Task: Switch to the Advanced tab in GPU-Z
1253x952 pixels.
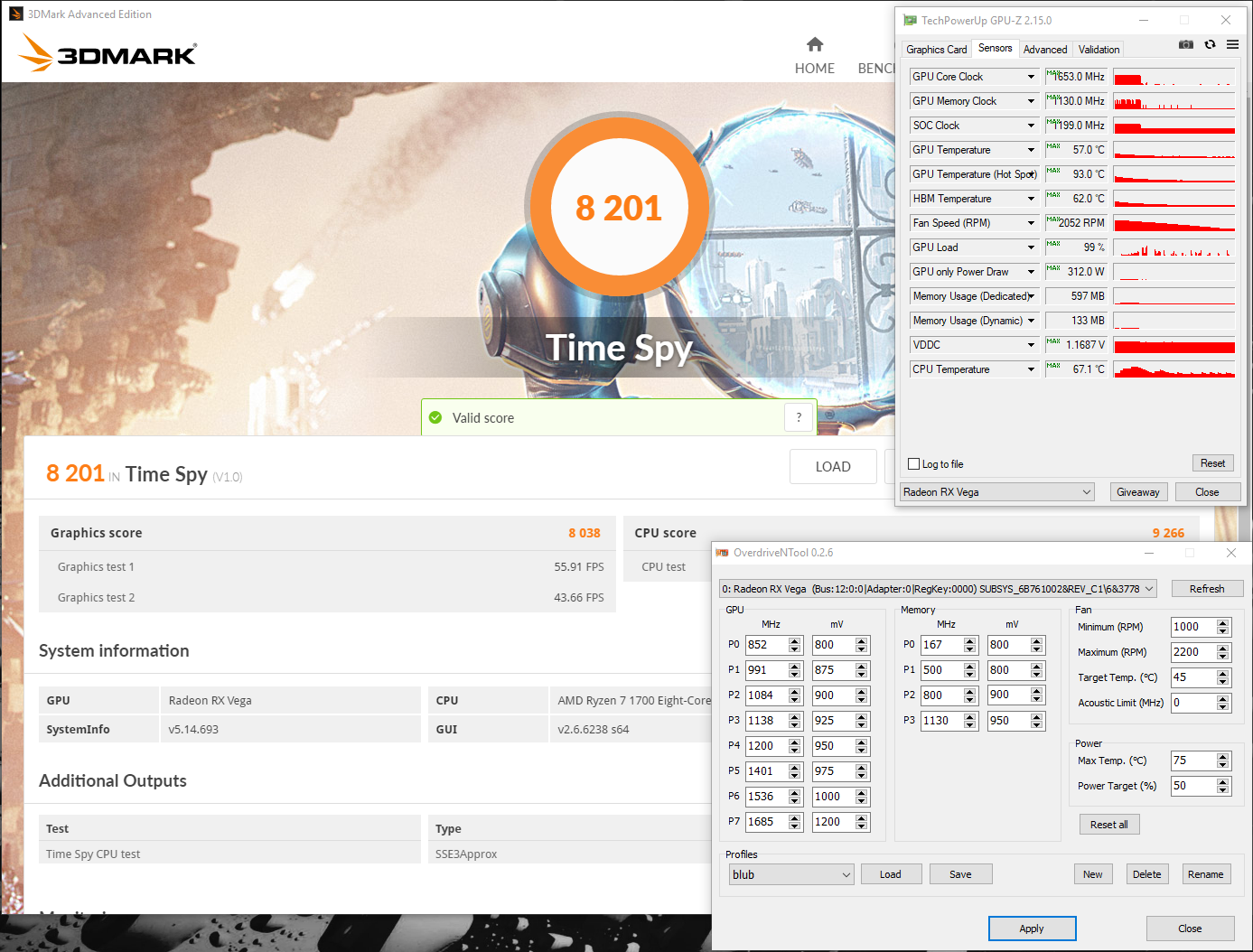Action: pos(1045,50)
